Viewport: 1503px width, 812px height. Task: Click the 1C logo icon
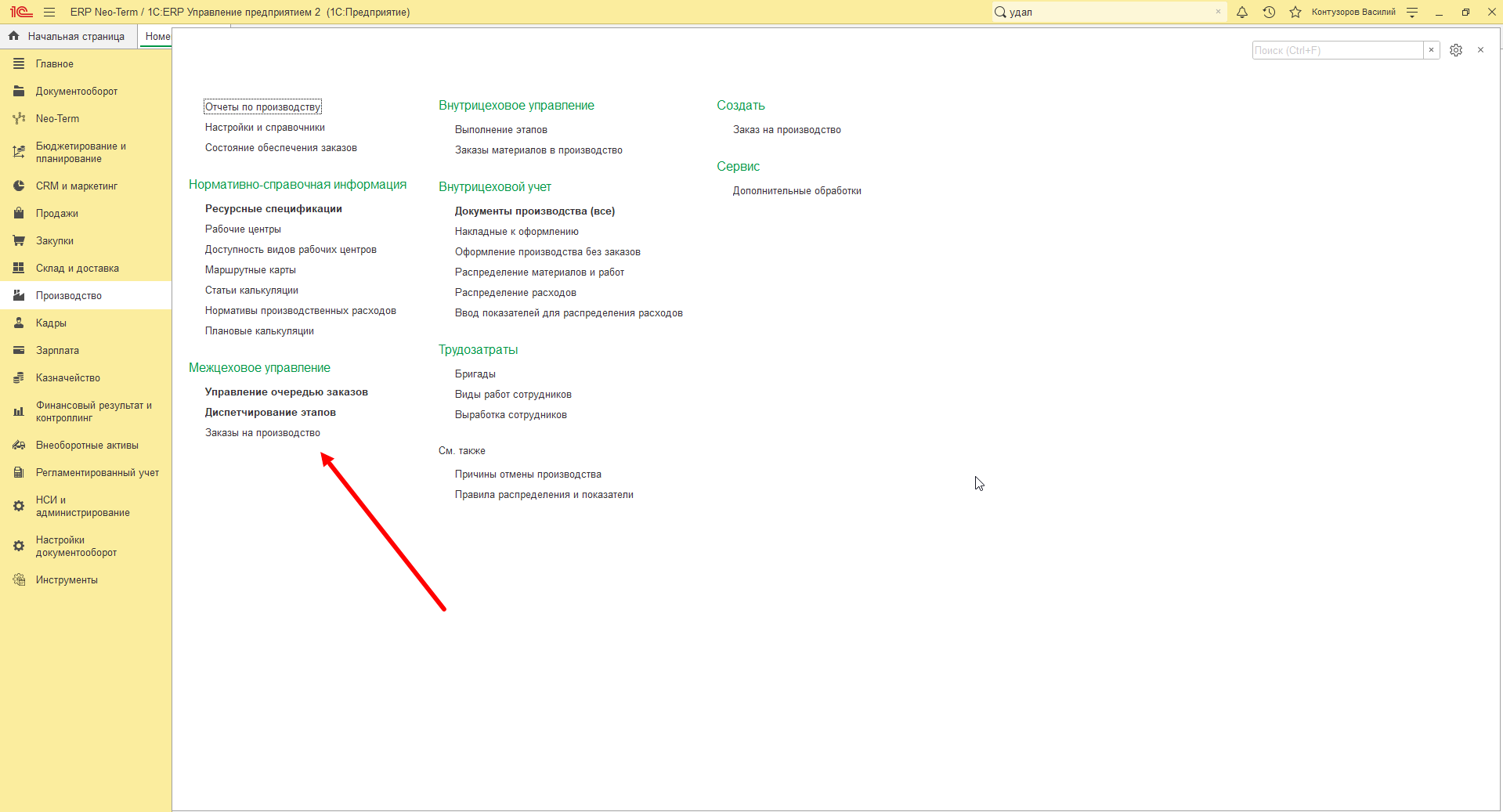[x=21, y=12]
